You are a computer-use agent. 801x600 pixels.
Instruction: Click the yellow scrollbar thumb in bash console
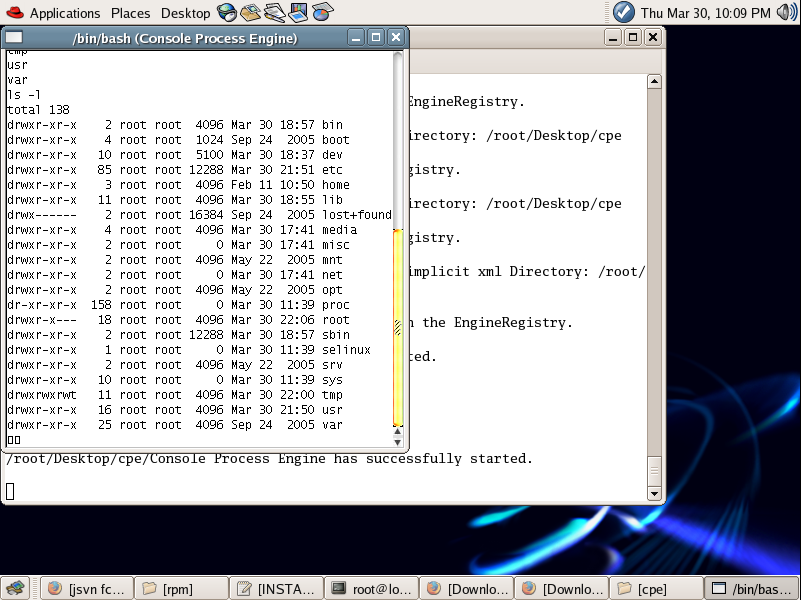tap(398, 325)
